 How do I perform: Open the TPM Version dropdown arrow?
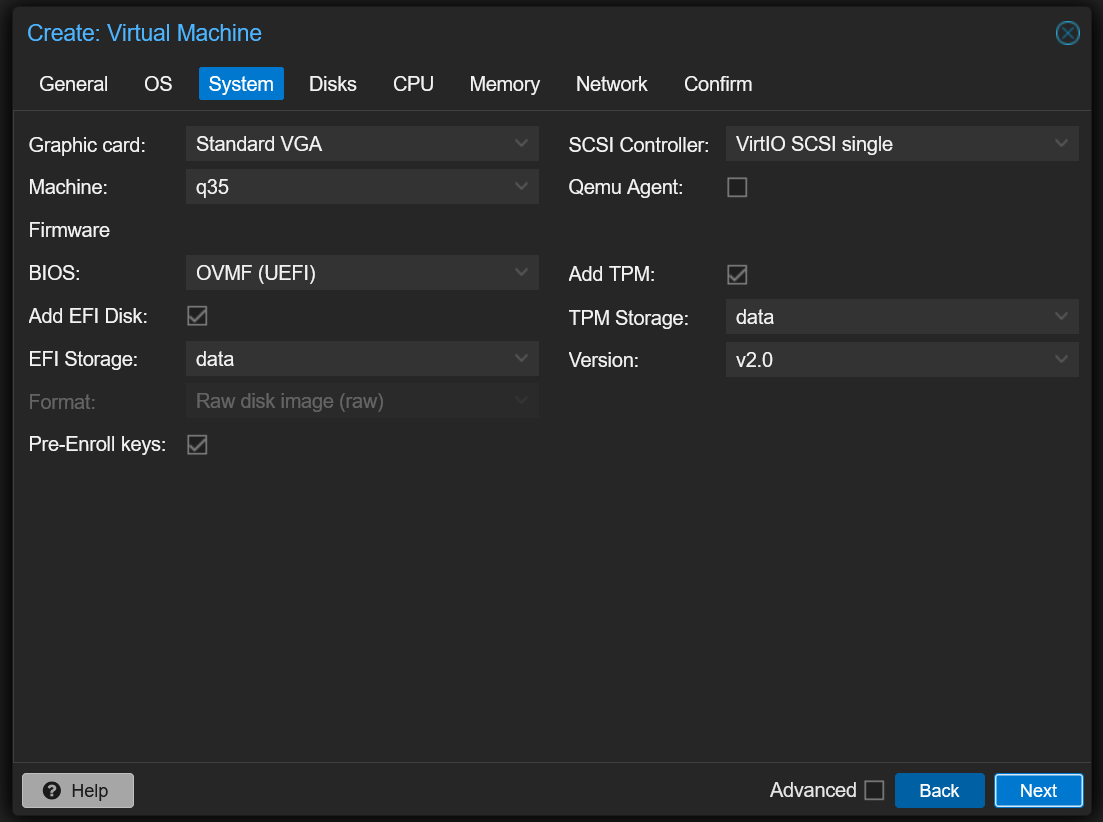pyautogui.click(x=1061, y=359)
